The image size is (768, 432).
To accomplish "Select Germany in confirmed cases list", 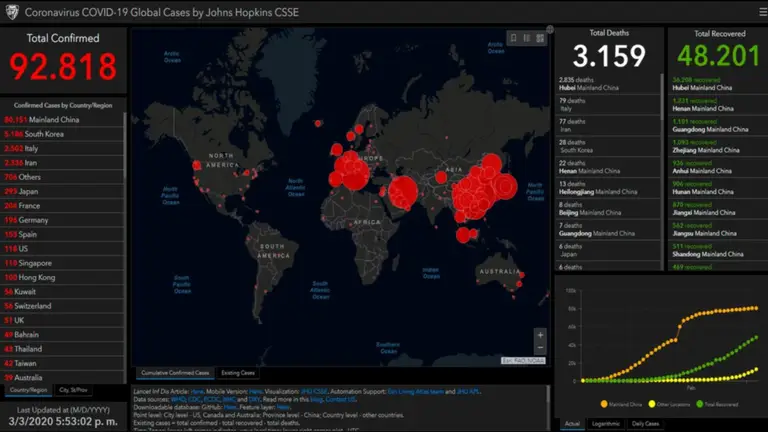I will pyautogui.click(x=62, y=220).
